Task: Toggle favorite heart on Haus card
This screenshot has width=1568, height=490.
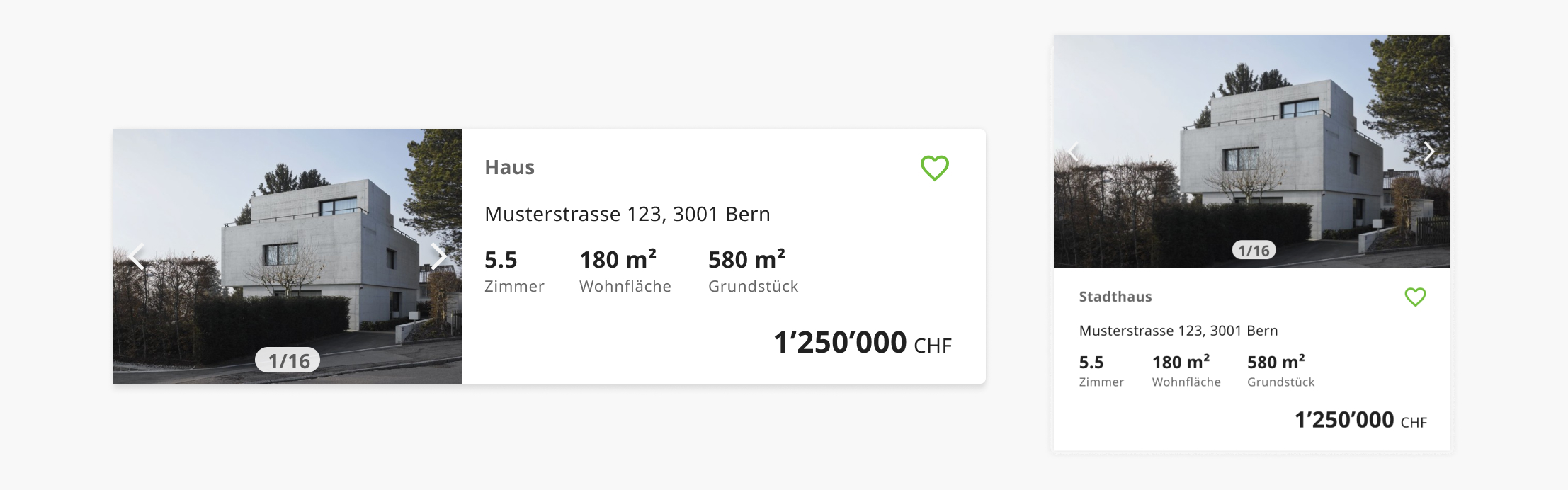Action: coord(934,168)
